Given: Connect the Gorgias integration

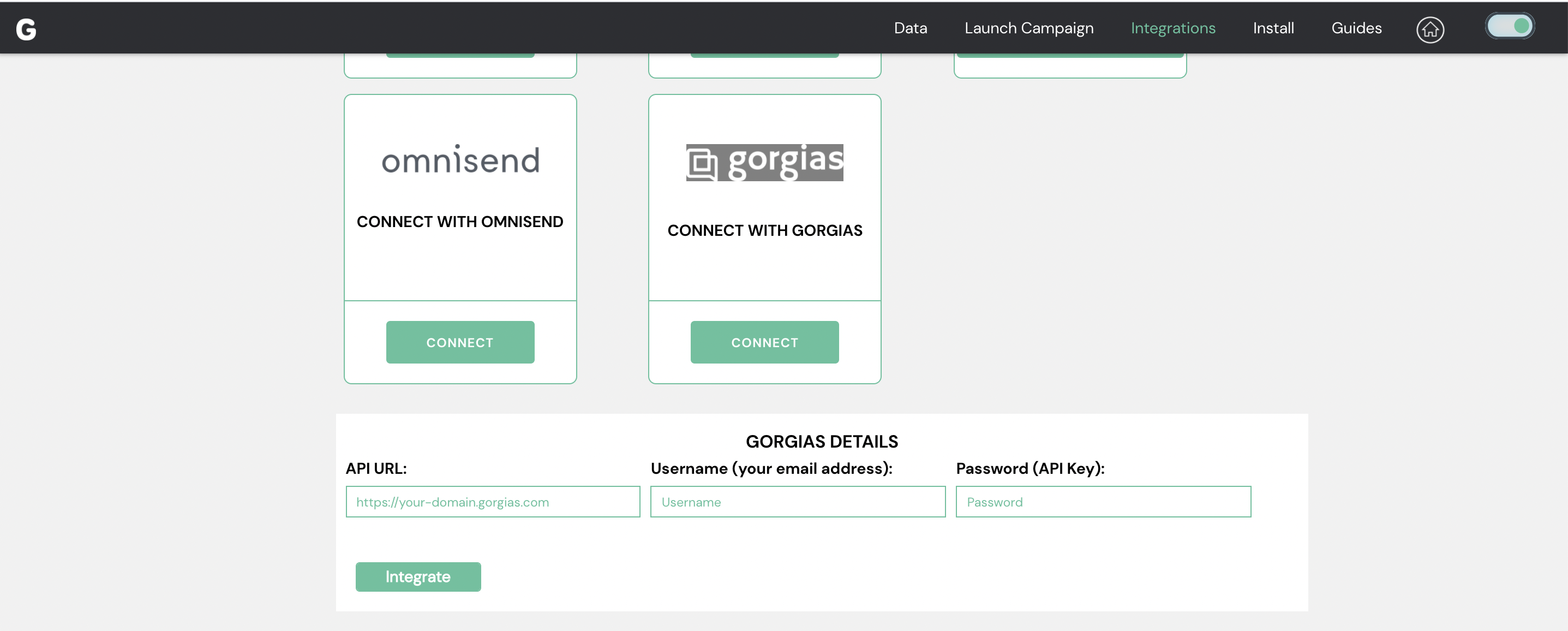Looking at the screenshot, I should click(764, 342).
